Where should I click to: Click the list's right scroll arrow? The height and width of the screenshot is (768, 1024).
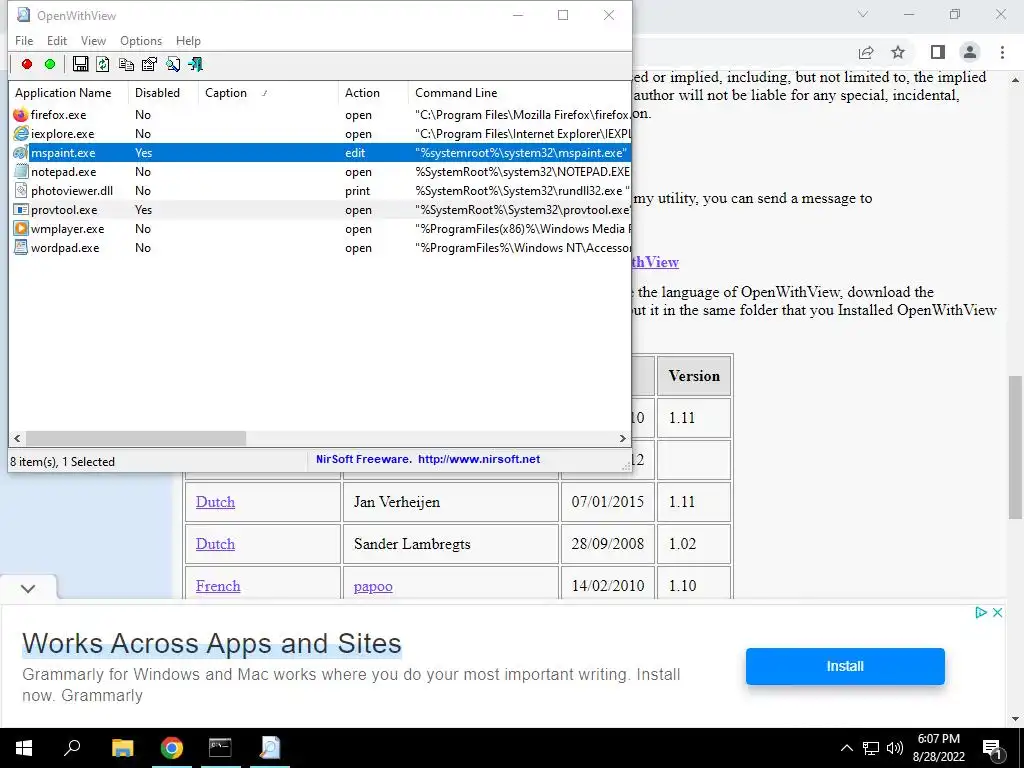pyautogui.click(x=622, y=438)
